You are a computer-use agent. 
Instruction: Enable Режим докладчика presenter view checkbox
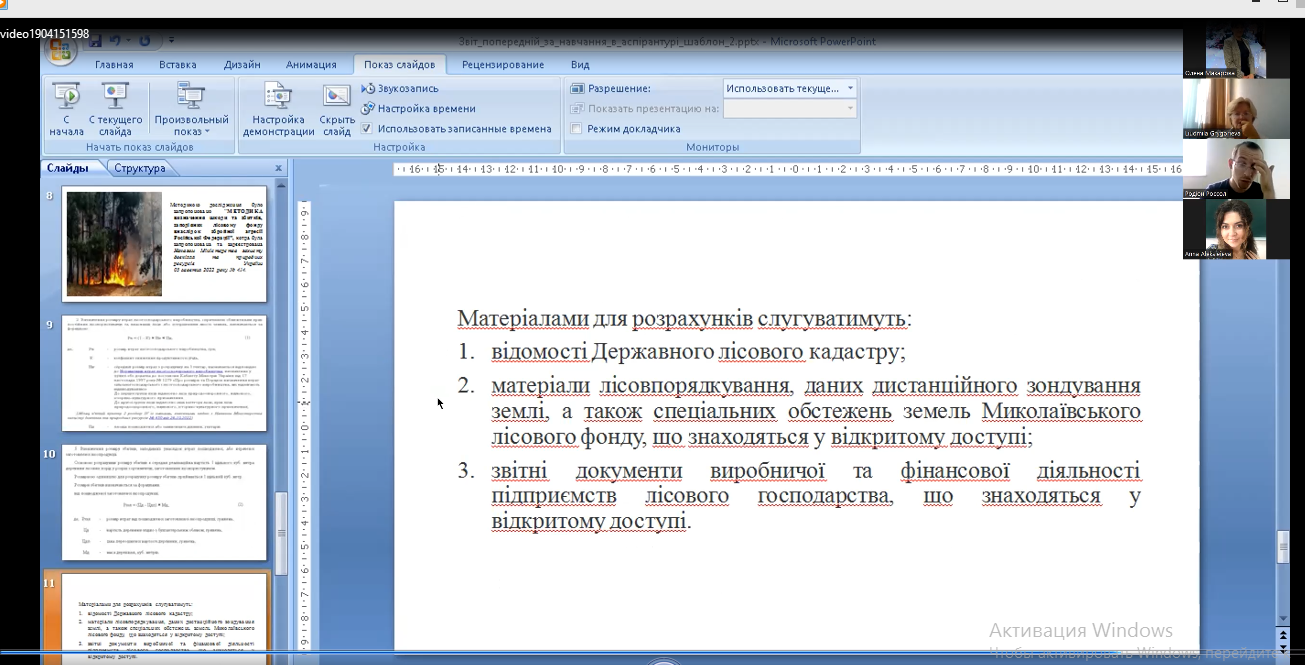pyautogui.click(x=576, y=128)
